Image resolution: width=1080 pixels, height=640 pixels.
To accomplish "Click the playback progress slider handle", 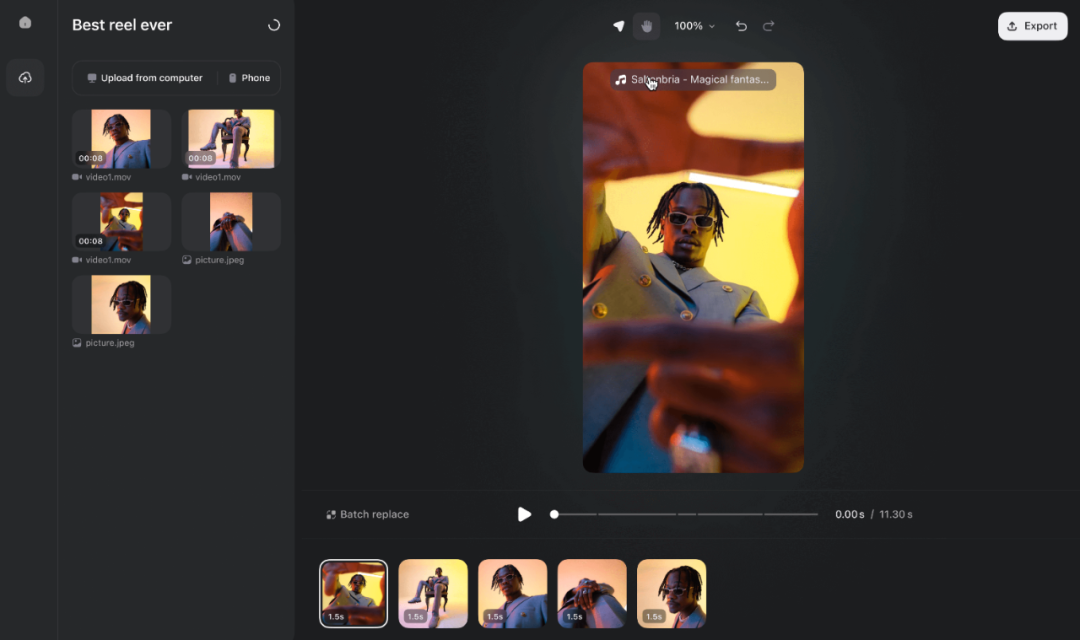I will pyautogui.click(x=554, y=515).
